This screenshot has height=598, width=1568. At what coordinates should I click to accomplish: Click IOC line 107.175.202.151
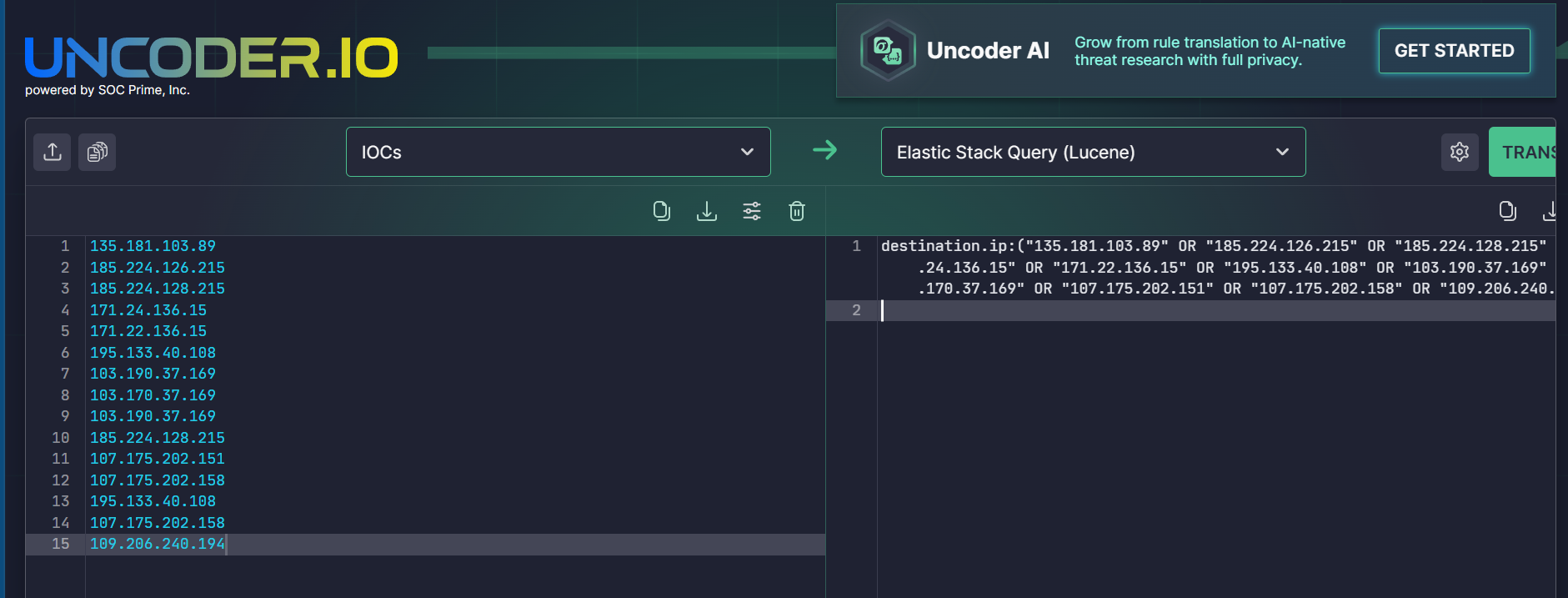[x=158, y=459]
